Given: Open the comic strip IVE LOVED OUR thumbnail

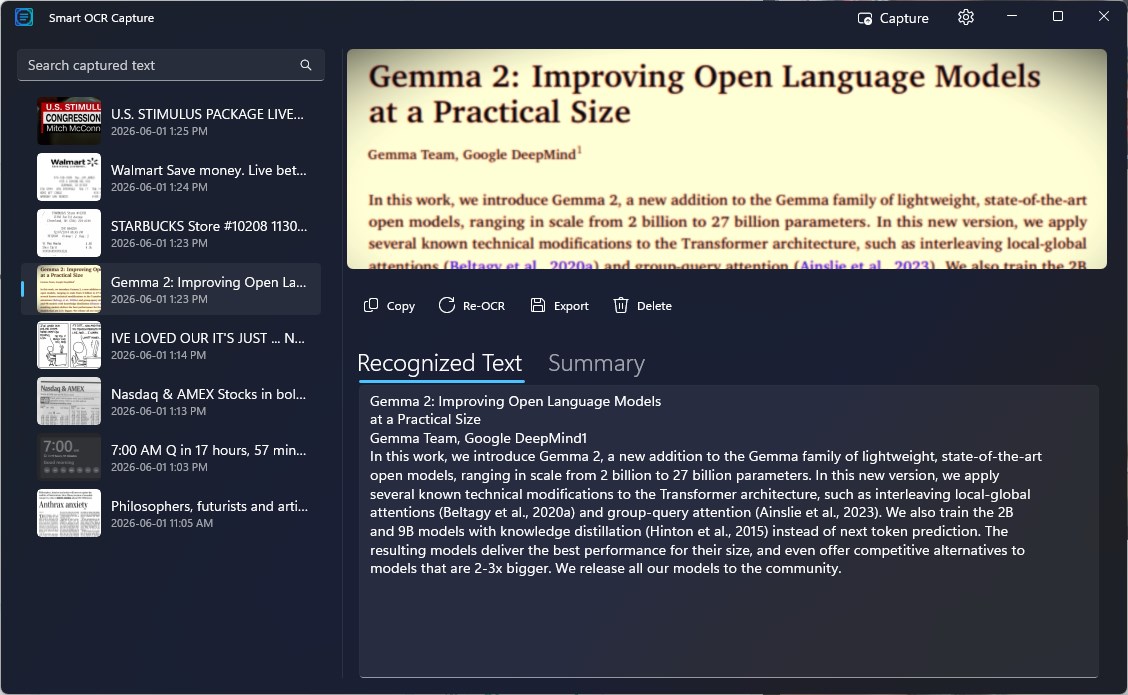Looking at the screenshot, I should [x=69, y=345].
